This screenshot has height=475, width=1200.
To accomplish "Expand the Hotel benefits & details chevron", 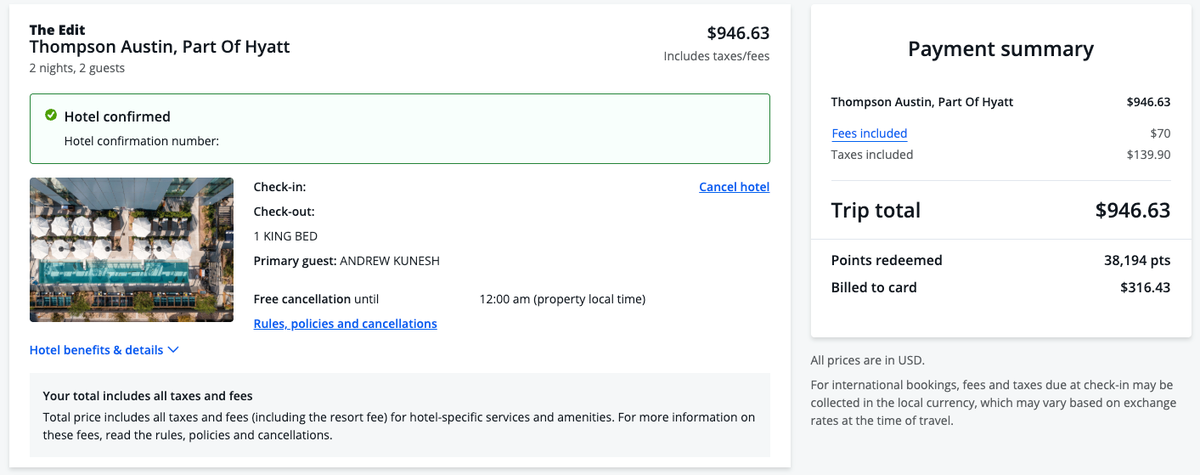I will coord(173,350).
